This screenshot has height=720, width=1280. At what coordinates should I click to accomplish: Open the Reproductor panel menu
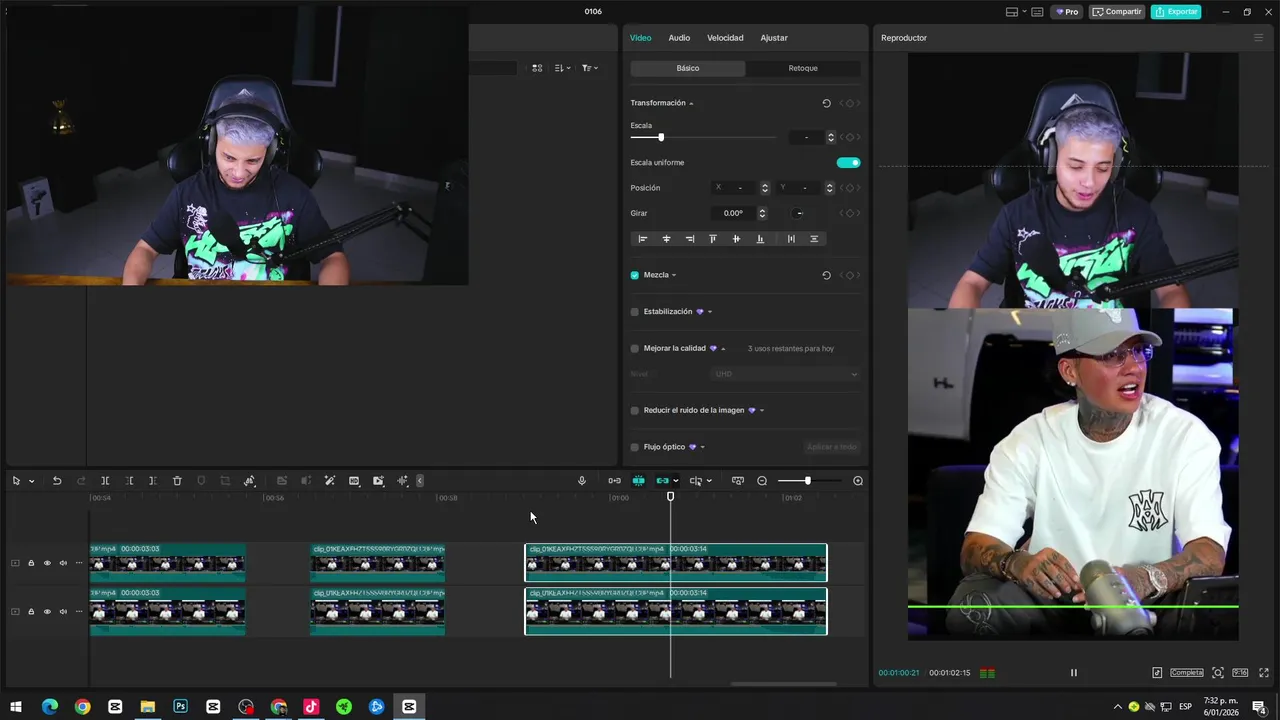tap(1258, 38)
